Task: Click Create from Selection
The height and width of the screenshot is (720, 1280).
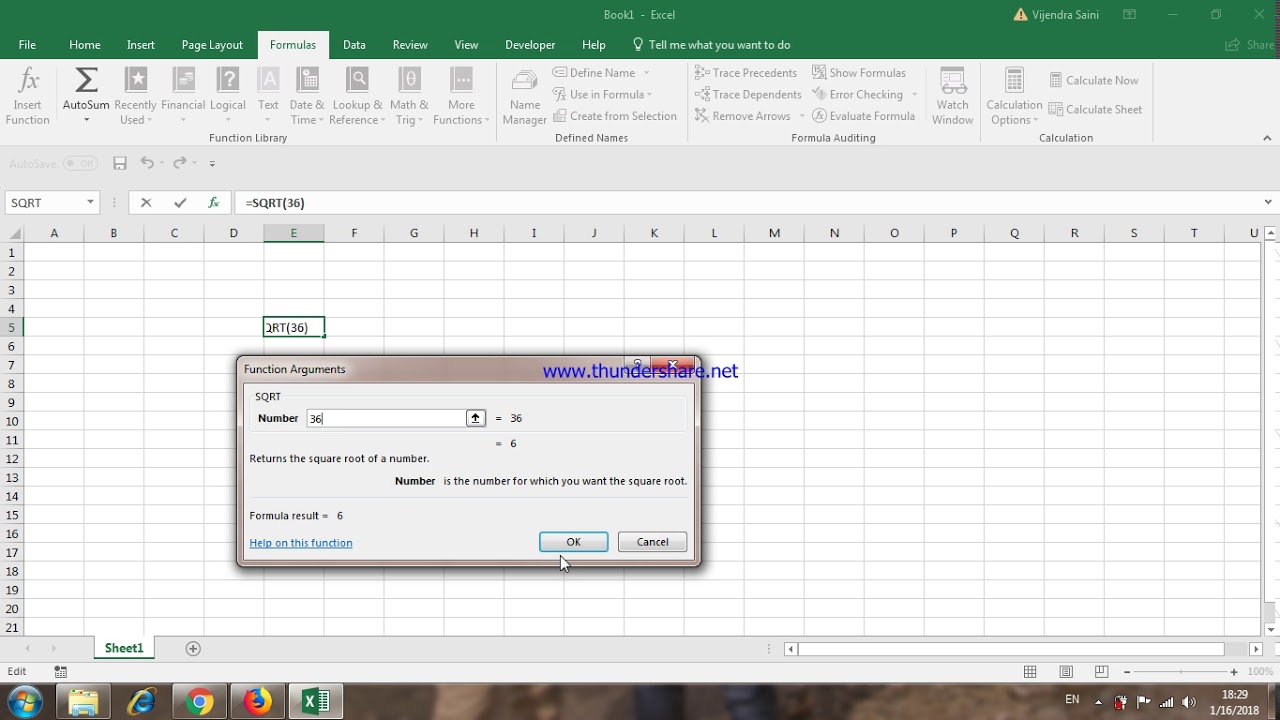Action: pyautogui.click(x=614, y=116)
